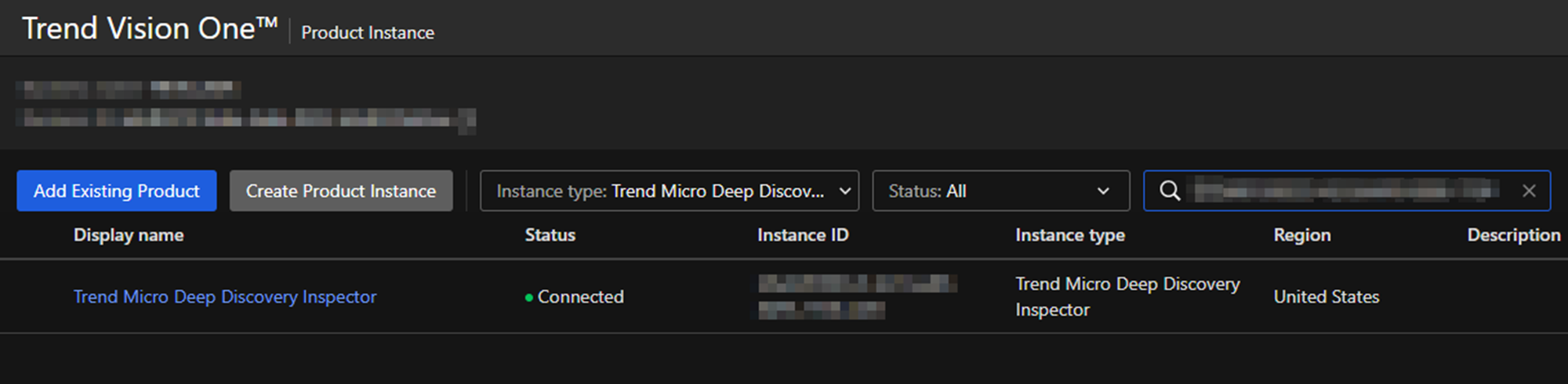Click the green connected status dot
The image size is (1568, 384).
pyautogui.click(x=529, y=298)
